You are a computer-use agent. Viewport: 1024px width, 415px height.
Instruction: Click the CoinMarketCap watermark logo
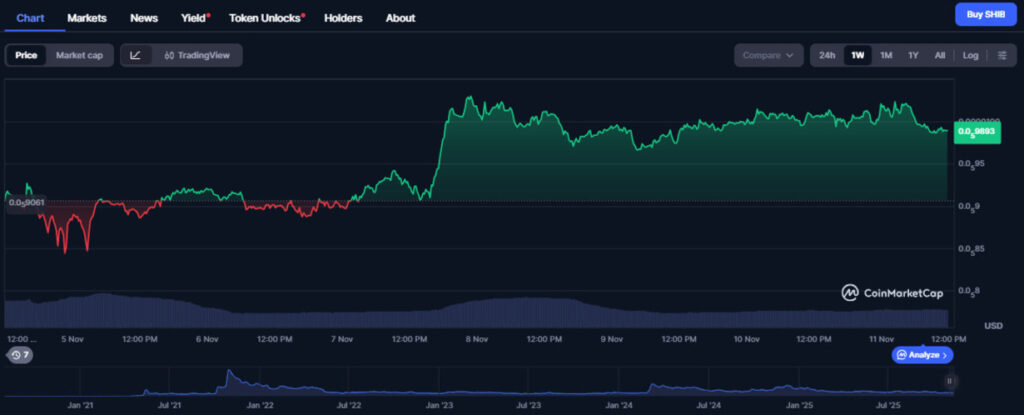point(892,293)
